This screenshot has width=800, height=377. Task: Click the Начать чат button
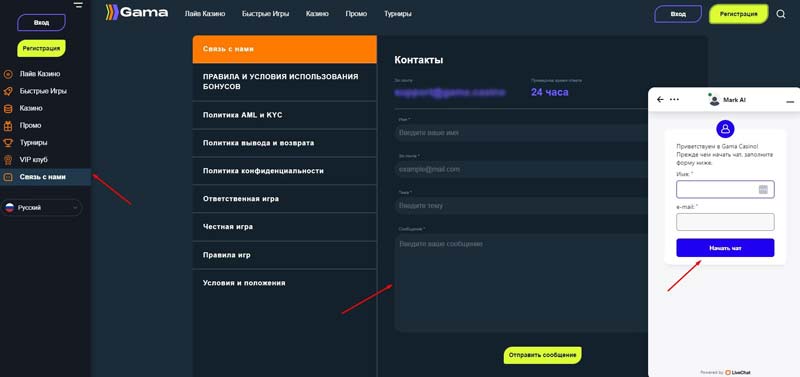click(725, 248)
